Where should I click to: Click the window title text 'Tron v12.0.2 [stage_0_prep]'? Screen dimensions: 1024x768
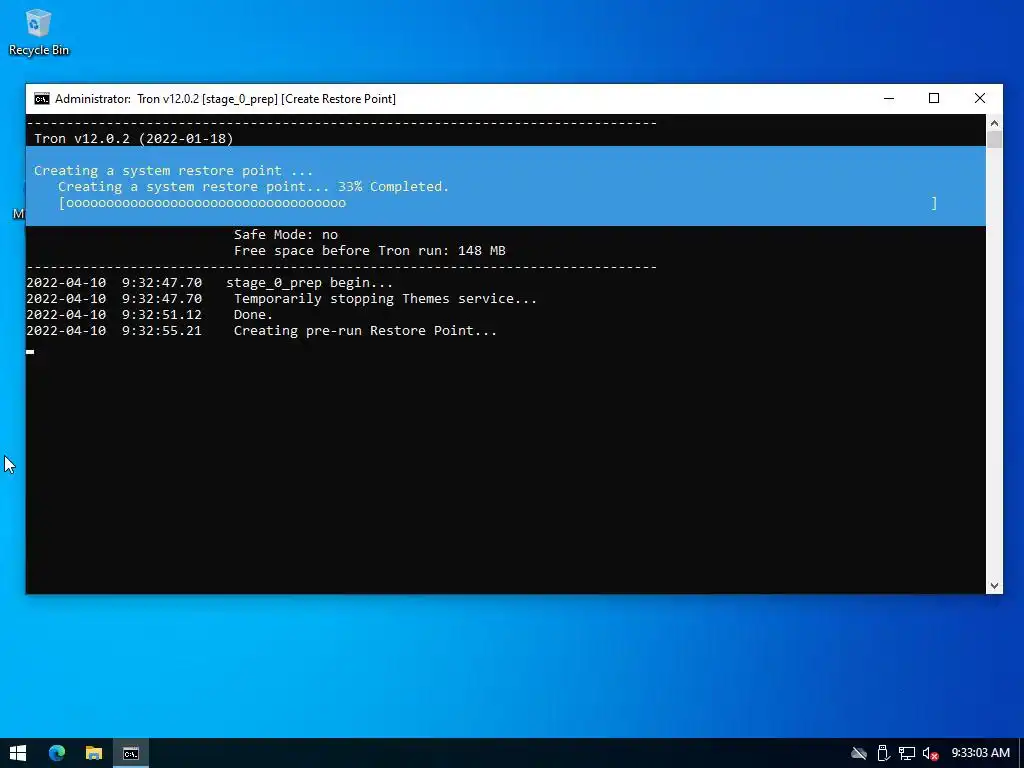point(207,99)
